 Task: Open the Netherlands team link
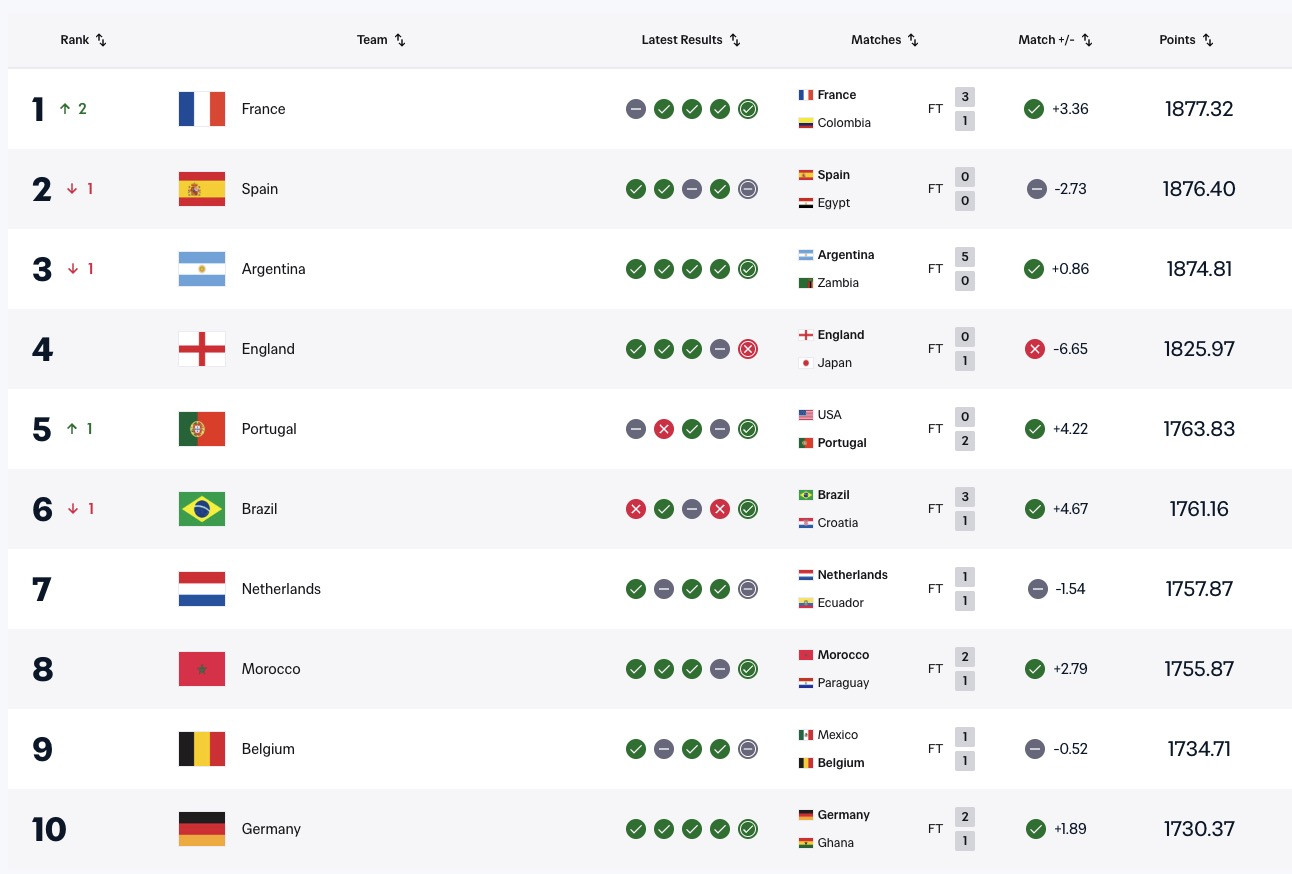point(281,589)
